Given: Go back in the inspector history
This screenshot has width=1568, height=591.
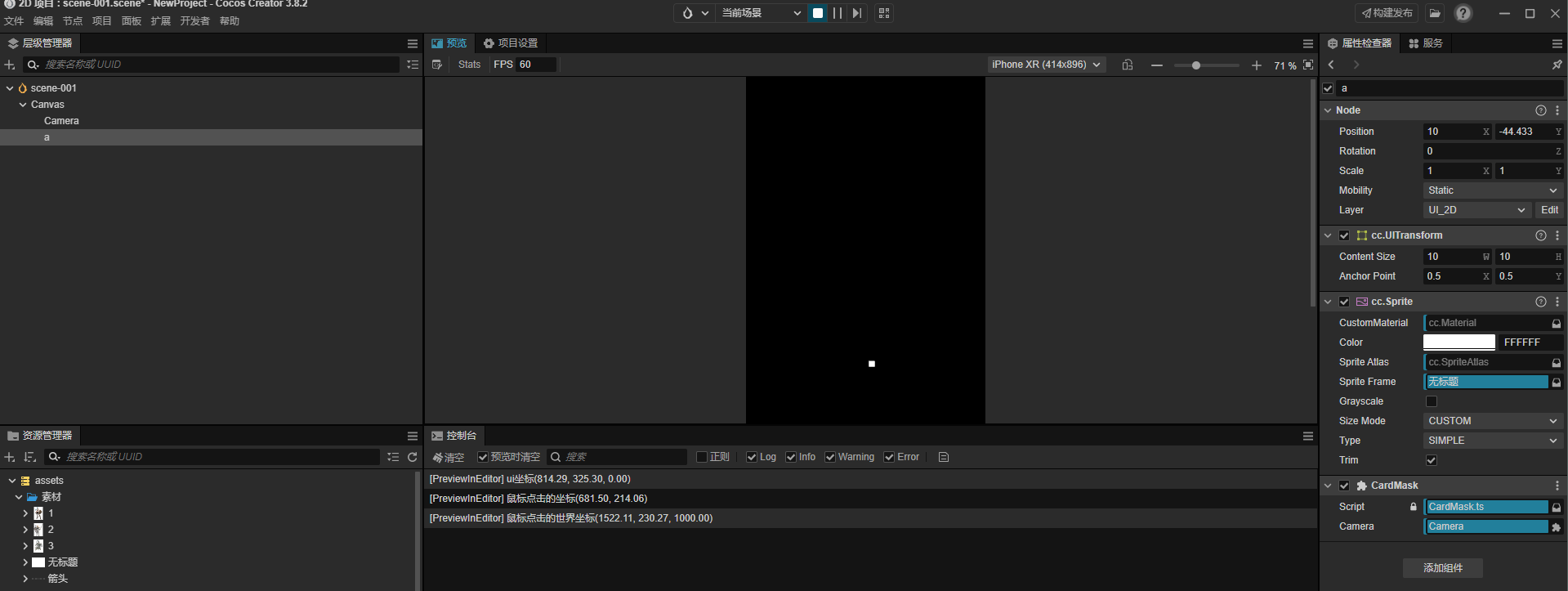Looking at the screenshot, I should [1332, 65].
